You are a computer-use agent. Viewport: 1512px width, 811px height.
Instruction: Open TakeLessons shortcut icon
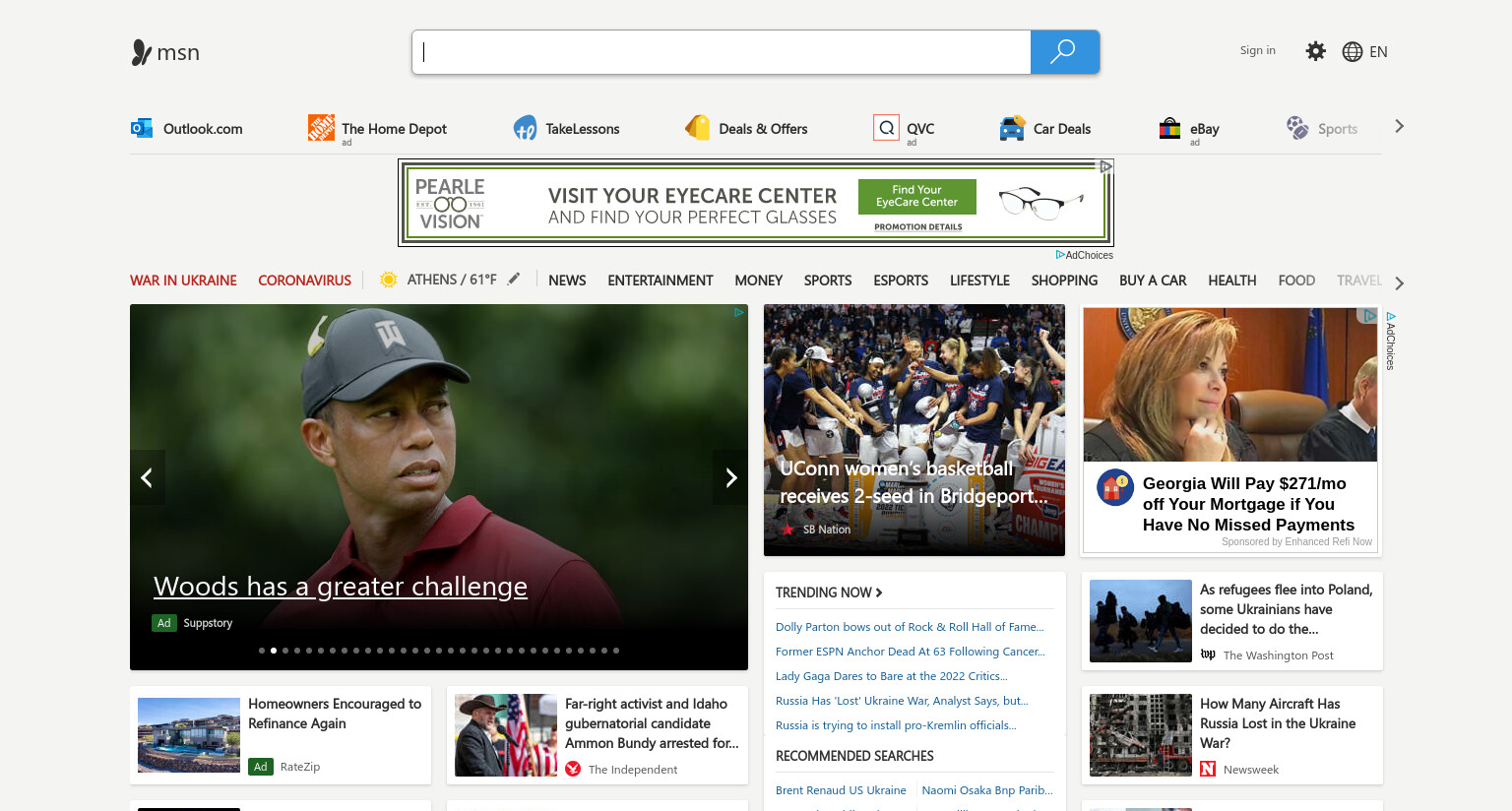pos(526,128)
